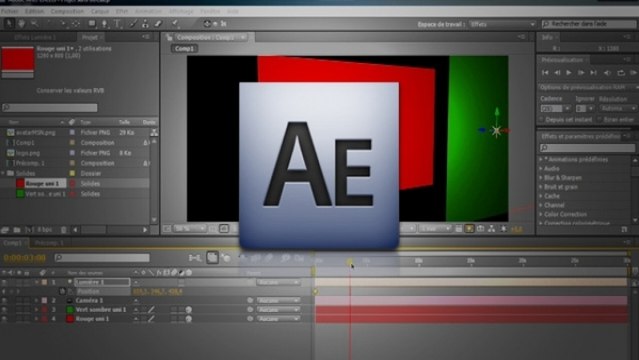Toggle visibility eye of Caméra 1 layer
639x360 pixels.
[4, 300]
